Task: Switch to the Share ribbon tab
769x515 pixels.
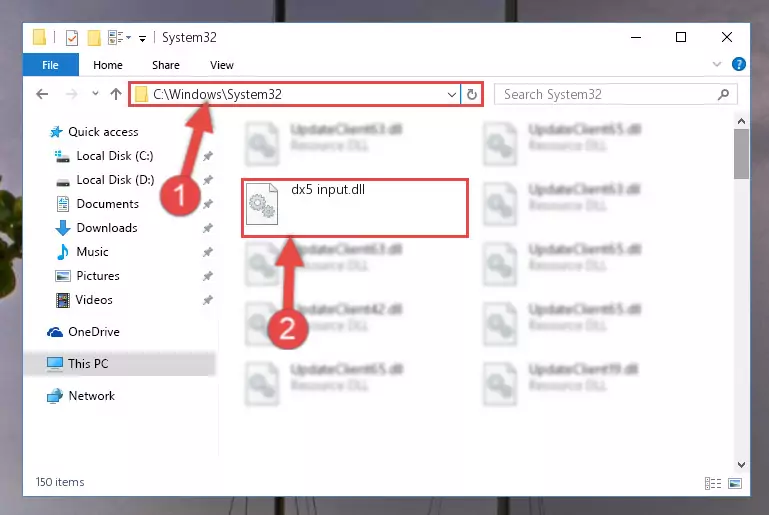Action: point(166,65)
